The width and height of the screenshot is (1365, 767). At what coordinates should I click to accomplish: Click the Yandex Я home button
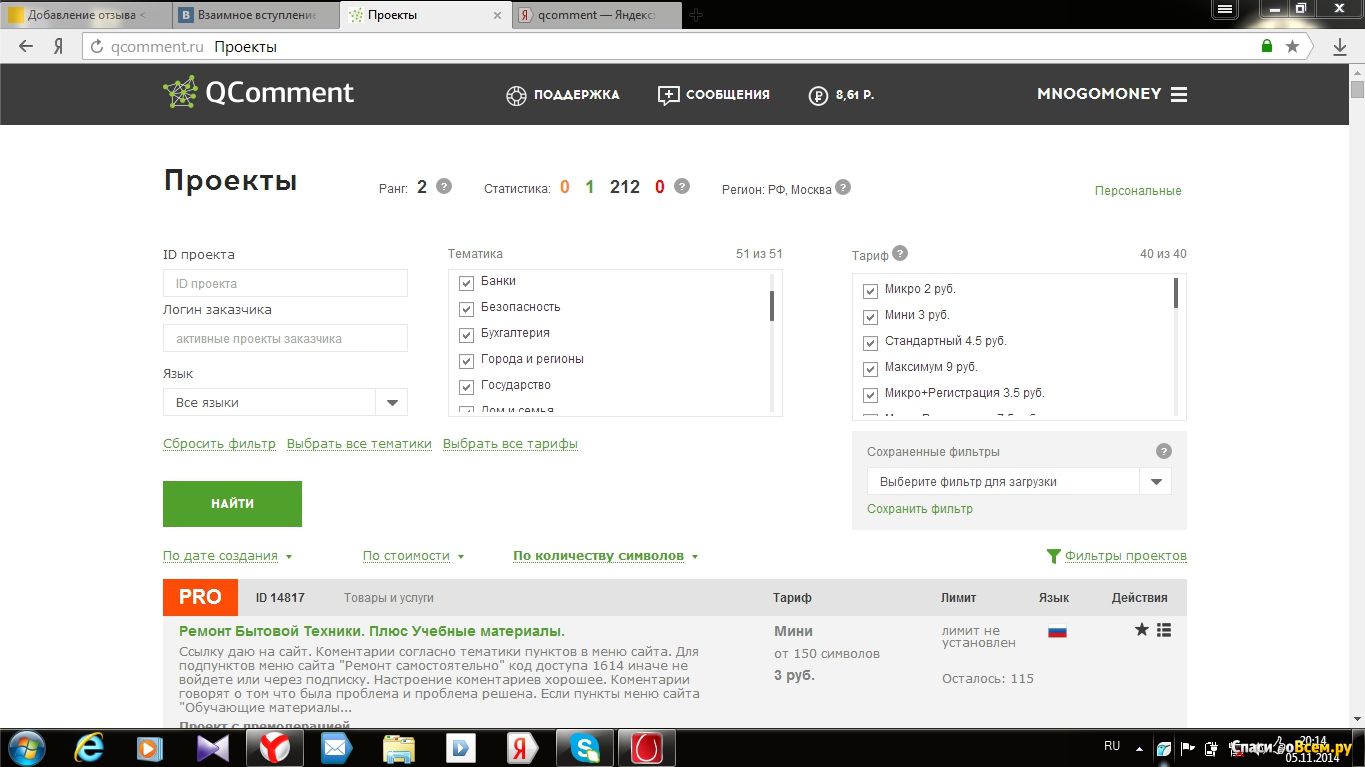pyautogui.click(x=59, y=46)
